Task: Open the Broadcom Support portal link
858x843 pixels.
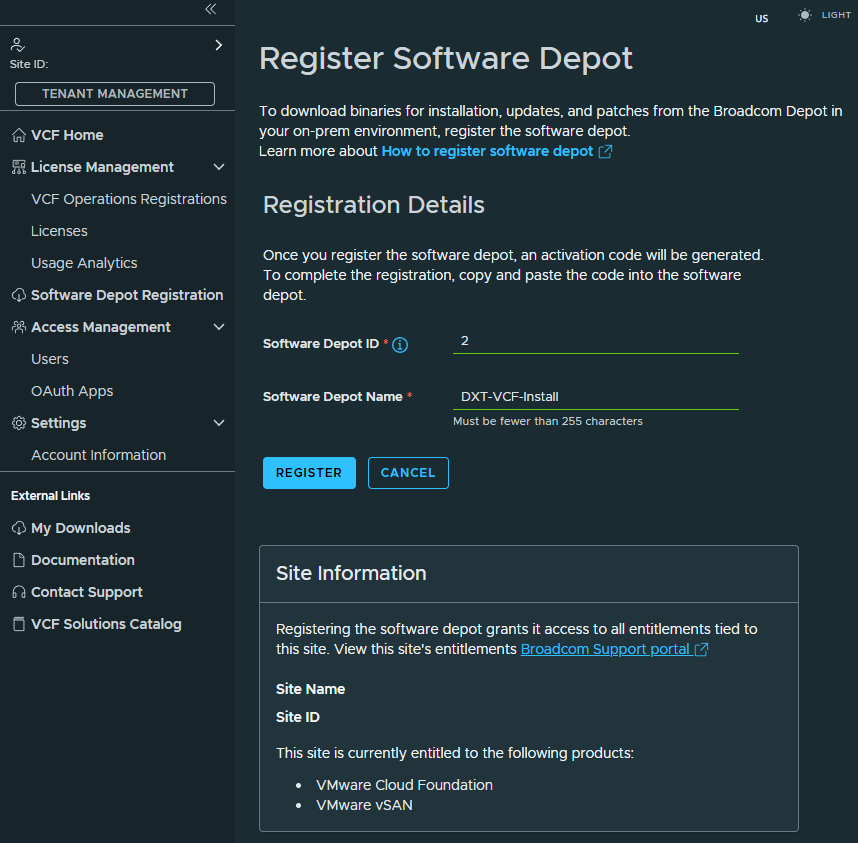Action: [605, 649]
